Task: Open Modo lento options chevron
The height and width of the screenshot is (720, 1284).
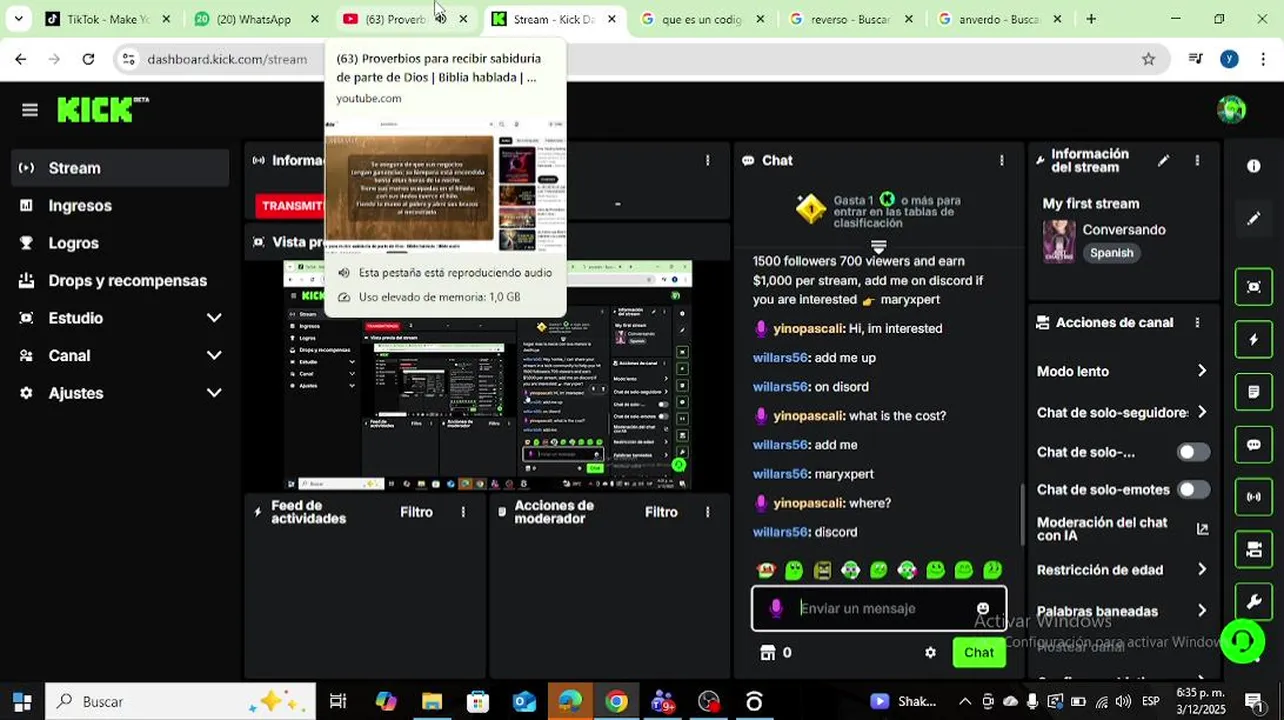Action: [x=1202, y=371]
